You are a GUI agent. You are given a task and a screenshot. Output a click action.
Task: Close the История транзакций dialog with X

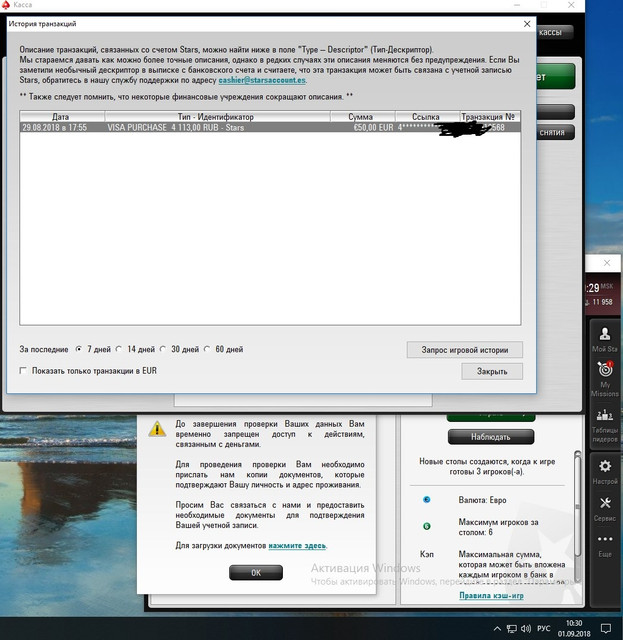pyautogui.click(x=527, y=24)
